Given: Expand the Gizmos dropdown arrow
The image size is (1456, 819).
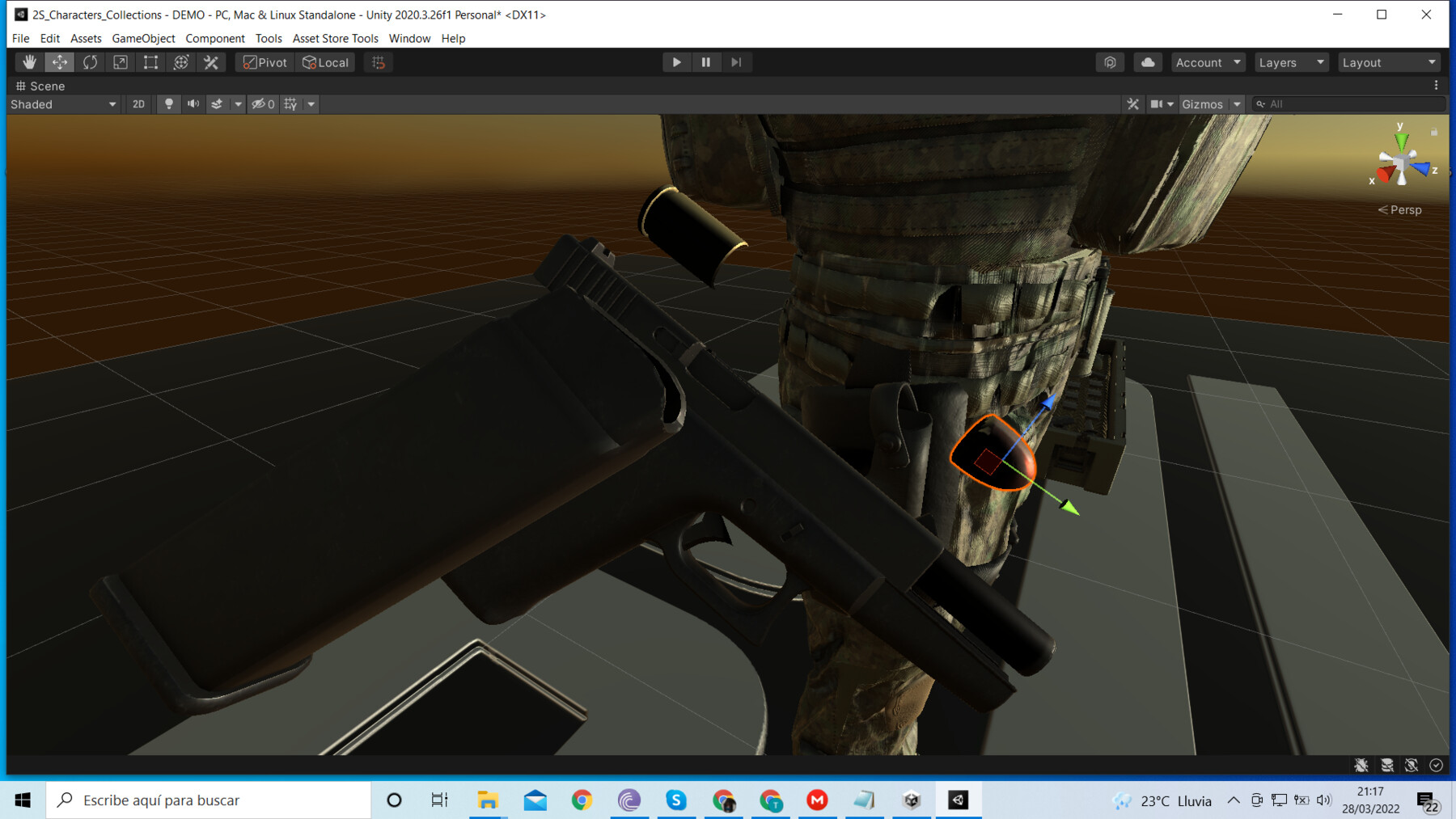Looking at the screenshot, I should point(1237,104).
